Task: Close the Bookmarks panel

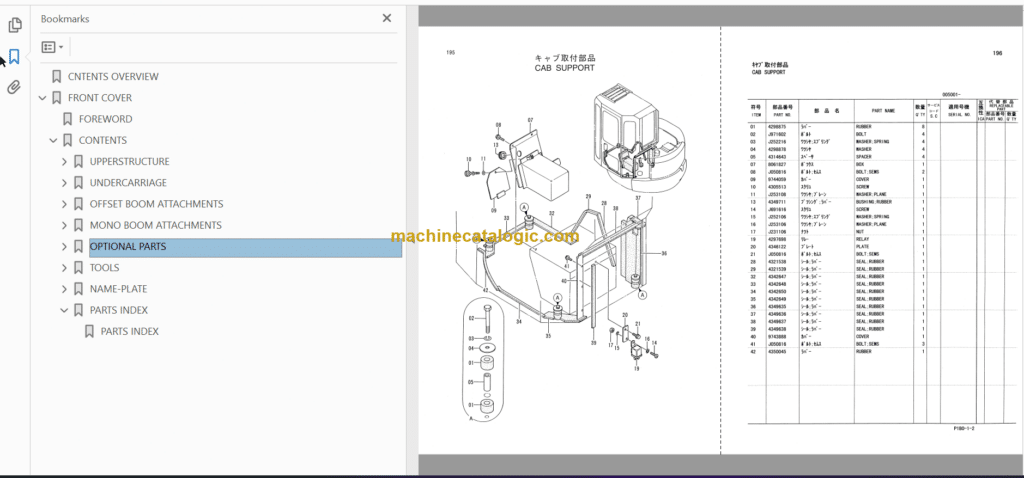Action: point(387,18)
